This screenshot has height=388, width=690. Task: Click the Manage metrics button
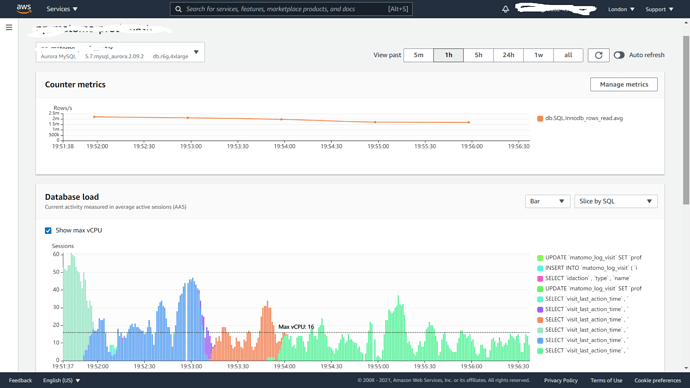624,84
